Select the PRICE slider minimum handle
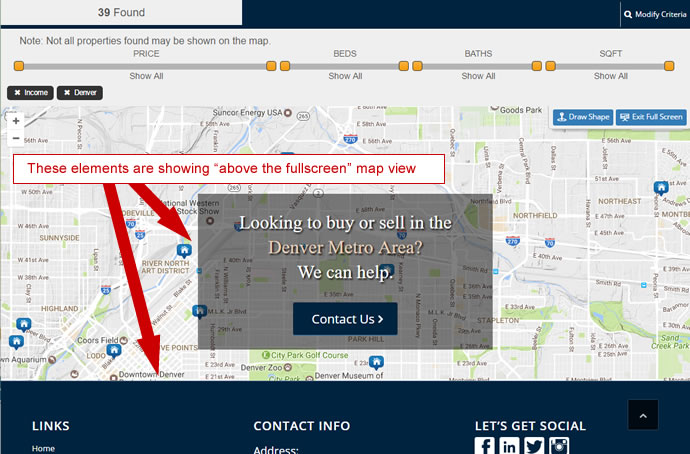This screenshot has width=690, height=454. point(19,66)
